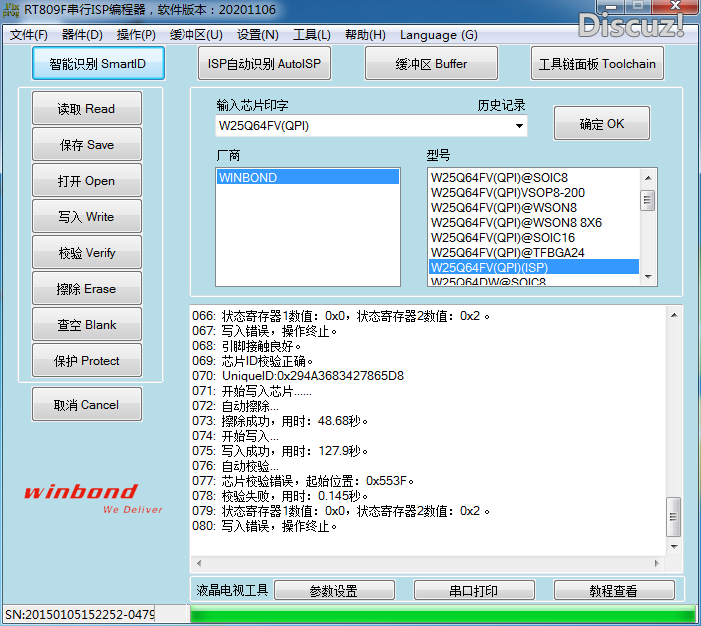The width and height of the screenshot is (701, 626).
Task: Click ISP自动识别 AutoISP button
Action: (264, 63)
